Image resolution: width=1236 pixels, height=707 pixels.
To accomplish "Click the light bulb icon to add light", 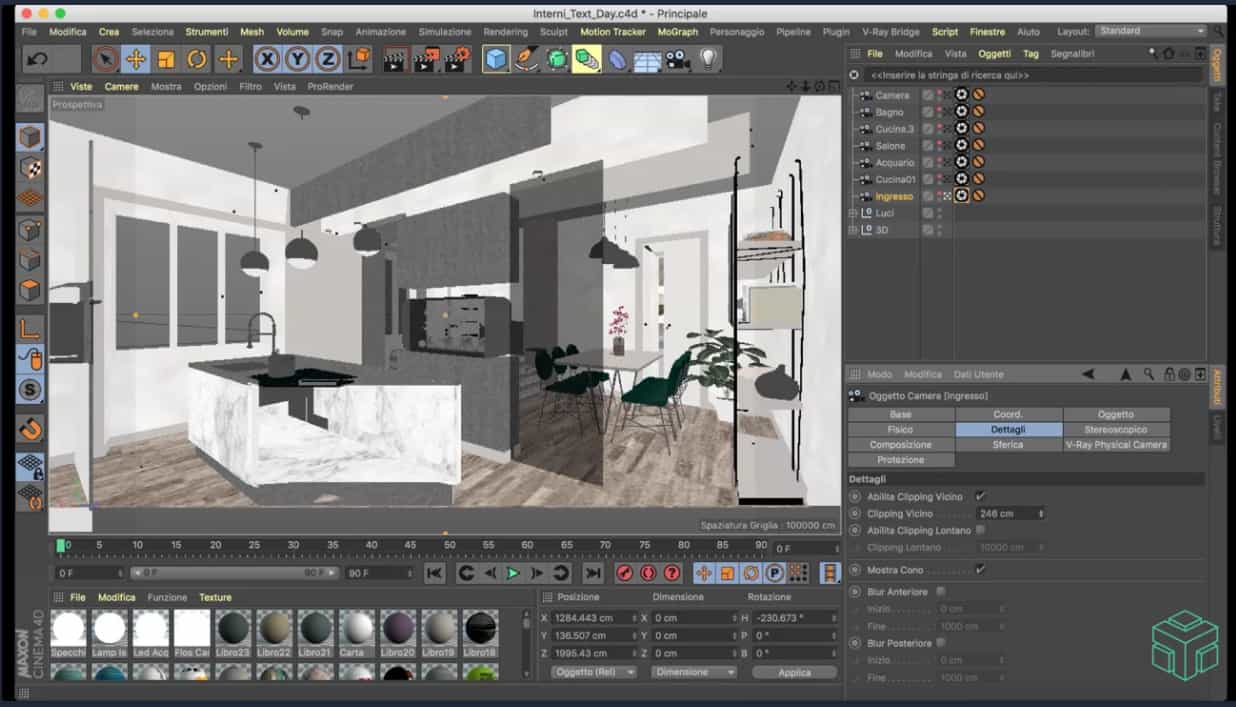I will 708,60.
